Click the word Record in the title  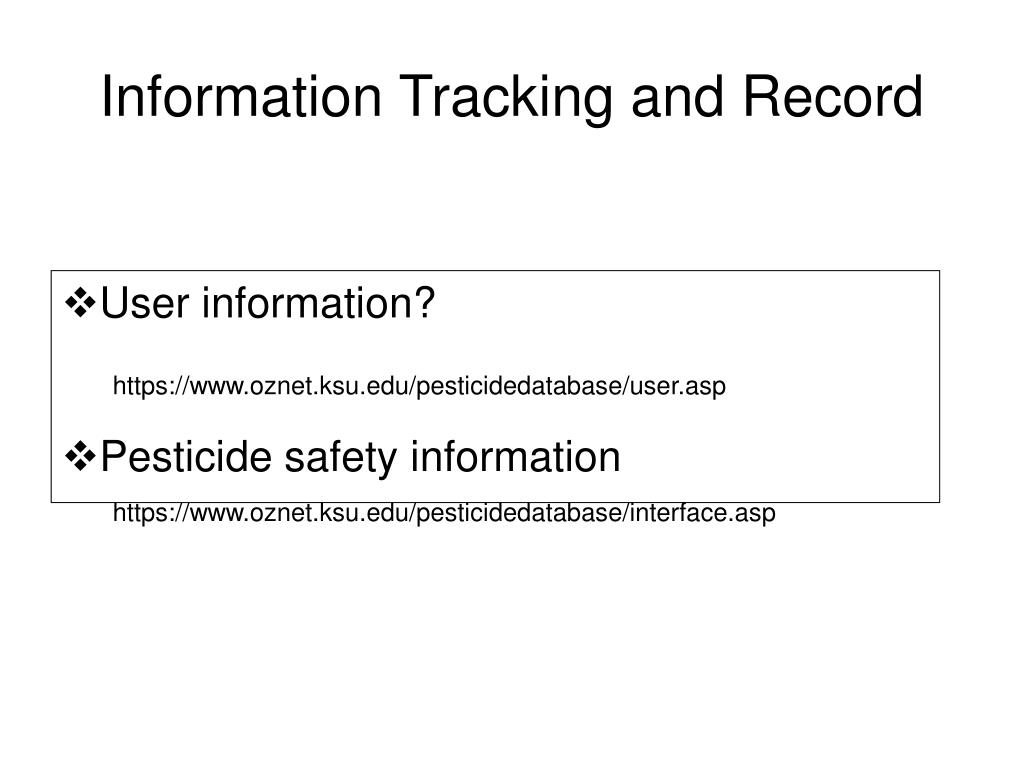pyautogui.click(x=833, y=97)
